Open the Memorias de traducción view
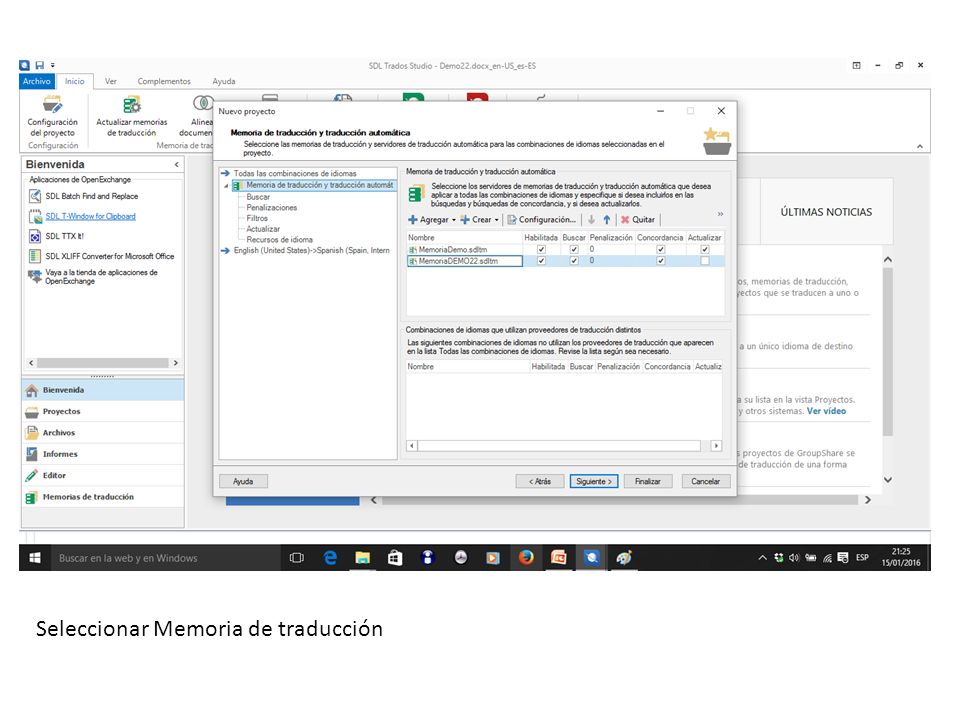The height and width of the screenshot is (720, 960). (x=102, y=497)
